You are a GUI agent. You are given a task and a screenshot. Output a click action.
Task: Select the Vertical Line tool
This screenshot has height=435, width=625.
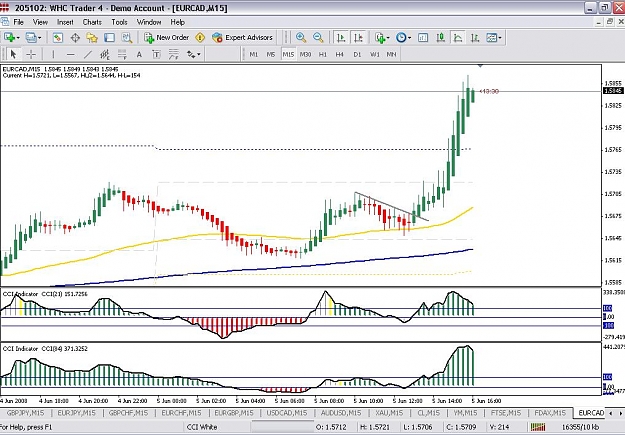[53, 54]
